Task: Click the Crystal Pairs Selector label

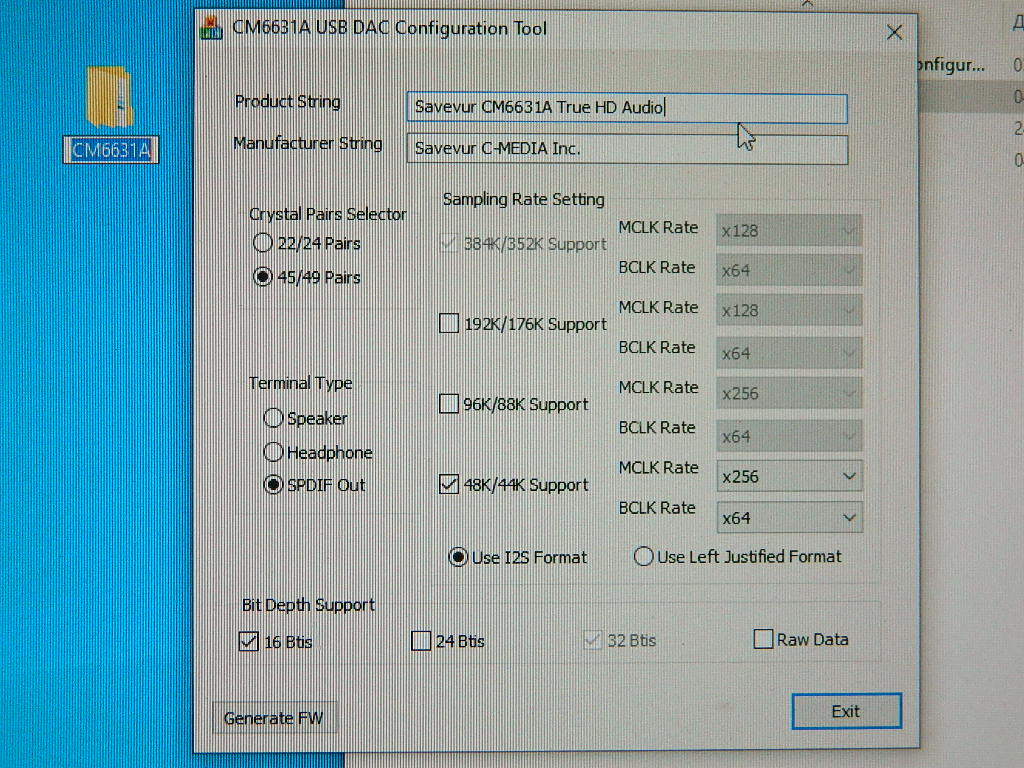Action: point(328,214)
